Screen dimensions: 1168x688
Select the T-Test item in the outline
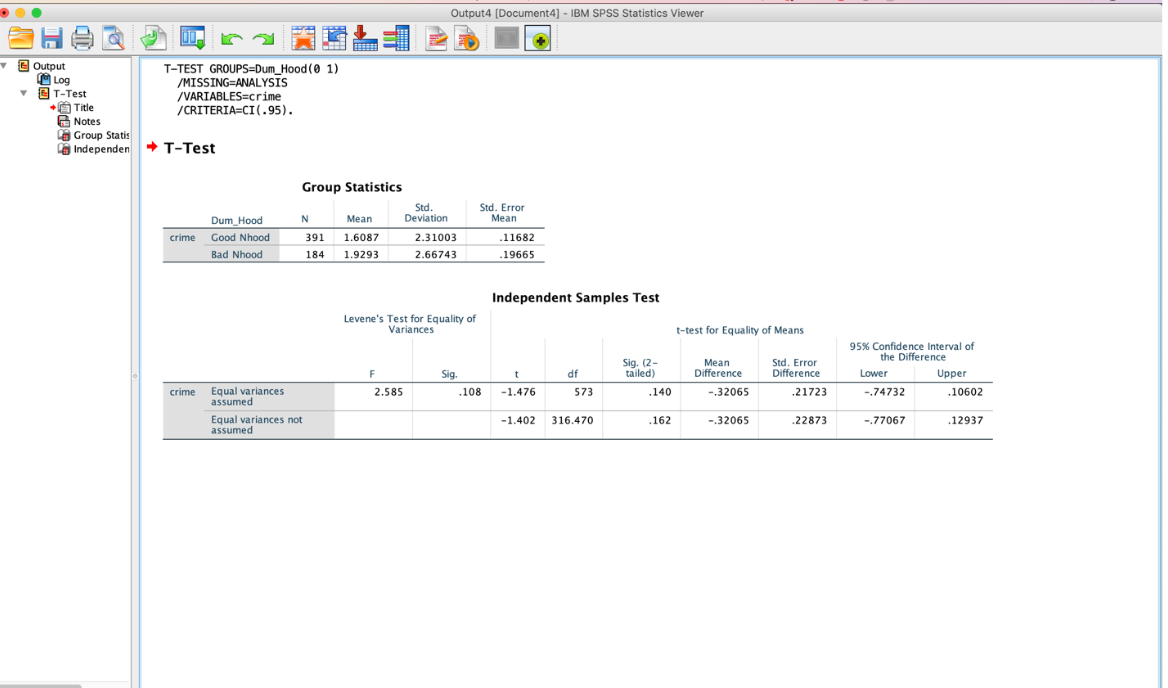tap(69, 93)
